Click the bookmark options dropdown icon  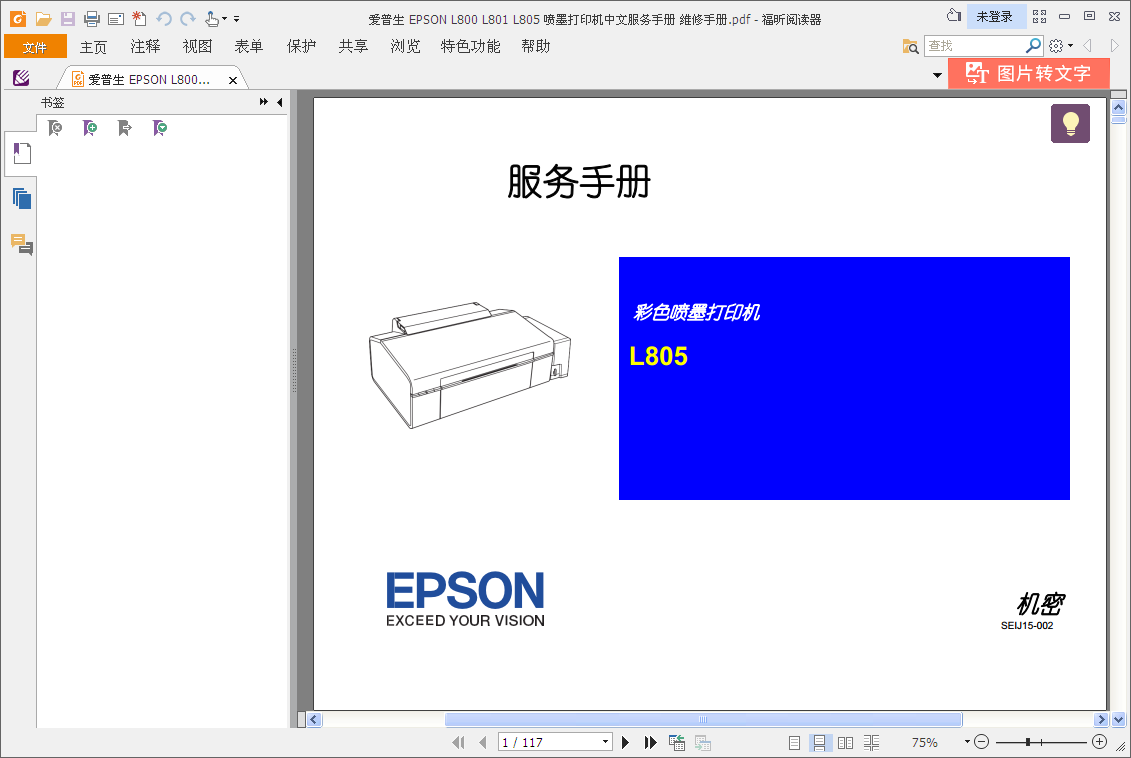pyautogui.click(x=159, y=128)
